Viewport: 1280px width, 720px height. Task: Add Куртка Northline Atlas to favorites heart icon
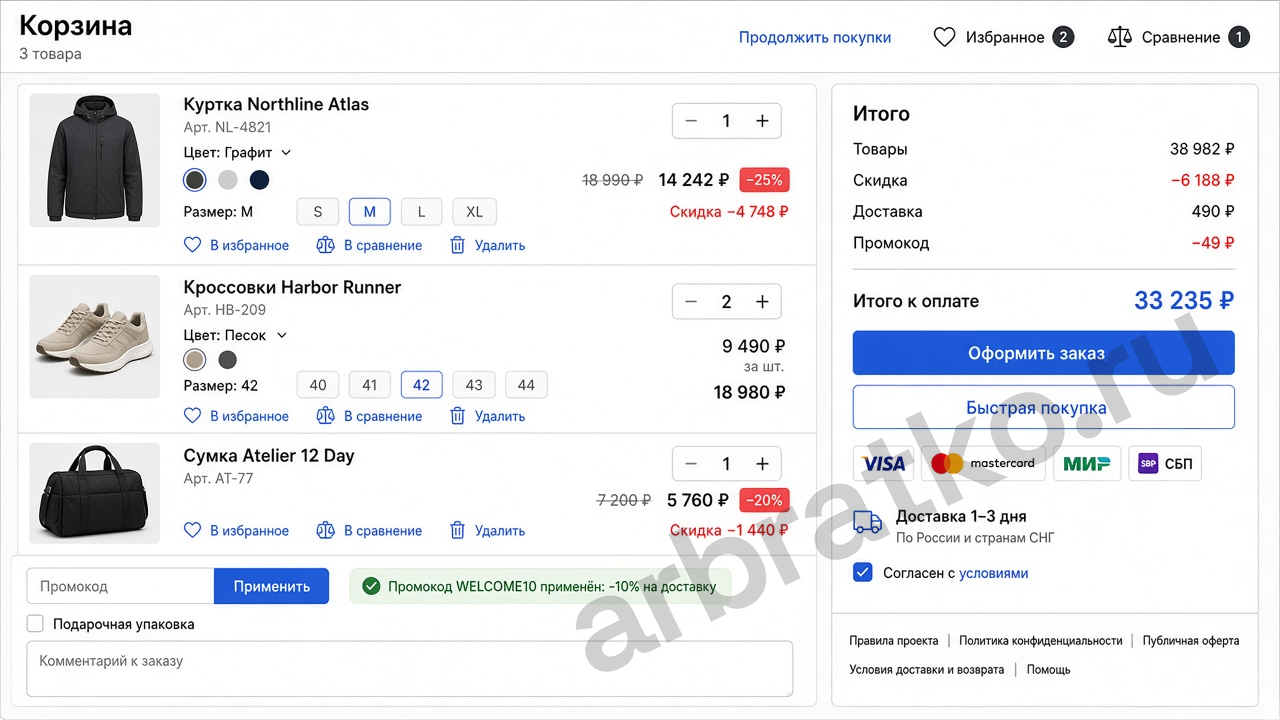tap(193, 245)
